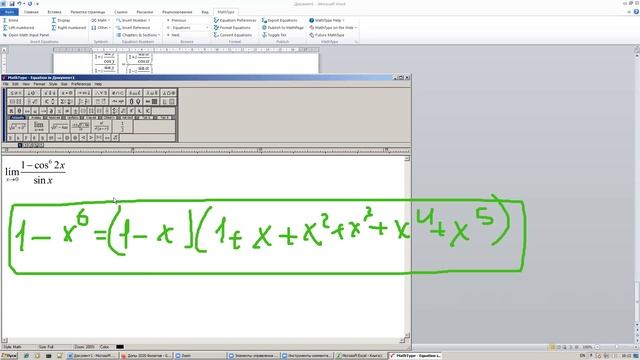
Task: Open the Help menu in MathType
Action: click(98, 84)
